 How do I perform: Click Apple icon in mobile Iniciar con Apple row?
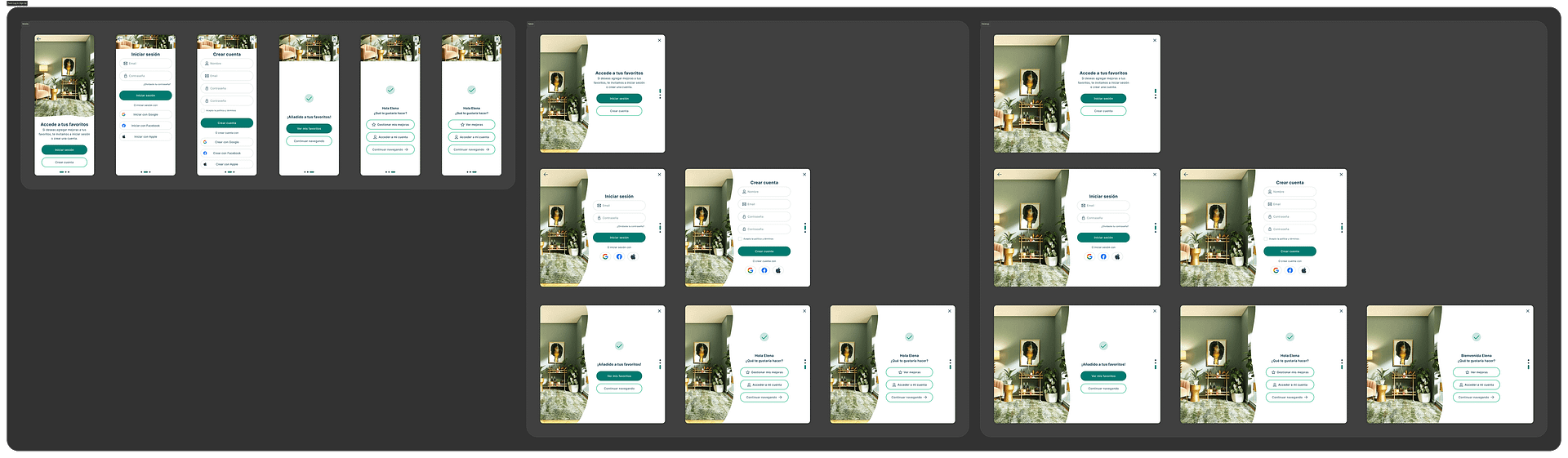pos(123,136)
